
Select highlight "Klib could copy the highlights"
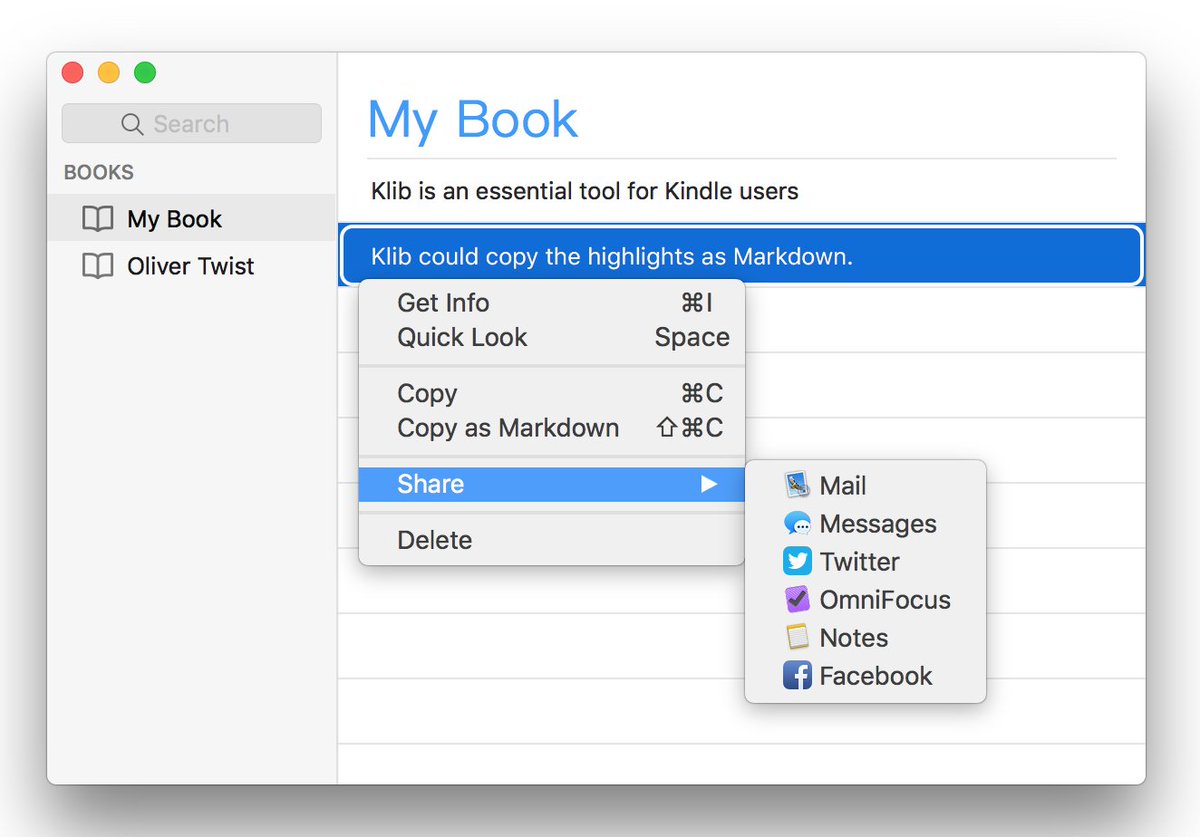coord(741,257)
